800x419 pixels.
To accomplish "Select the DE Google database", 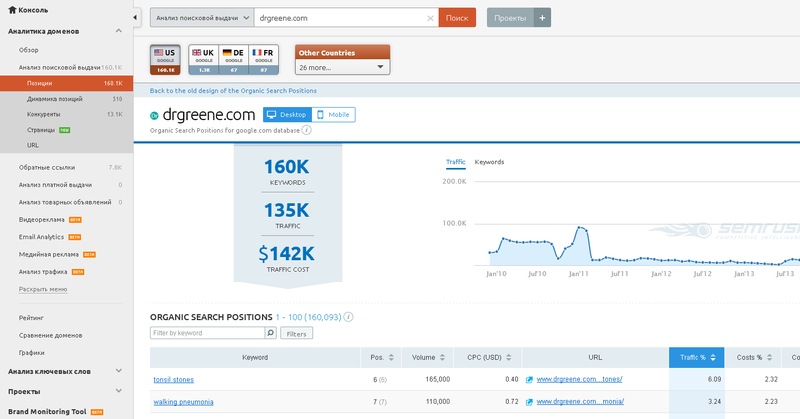I will click(234, 60).
